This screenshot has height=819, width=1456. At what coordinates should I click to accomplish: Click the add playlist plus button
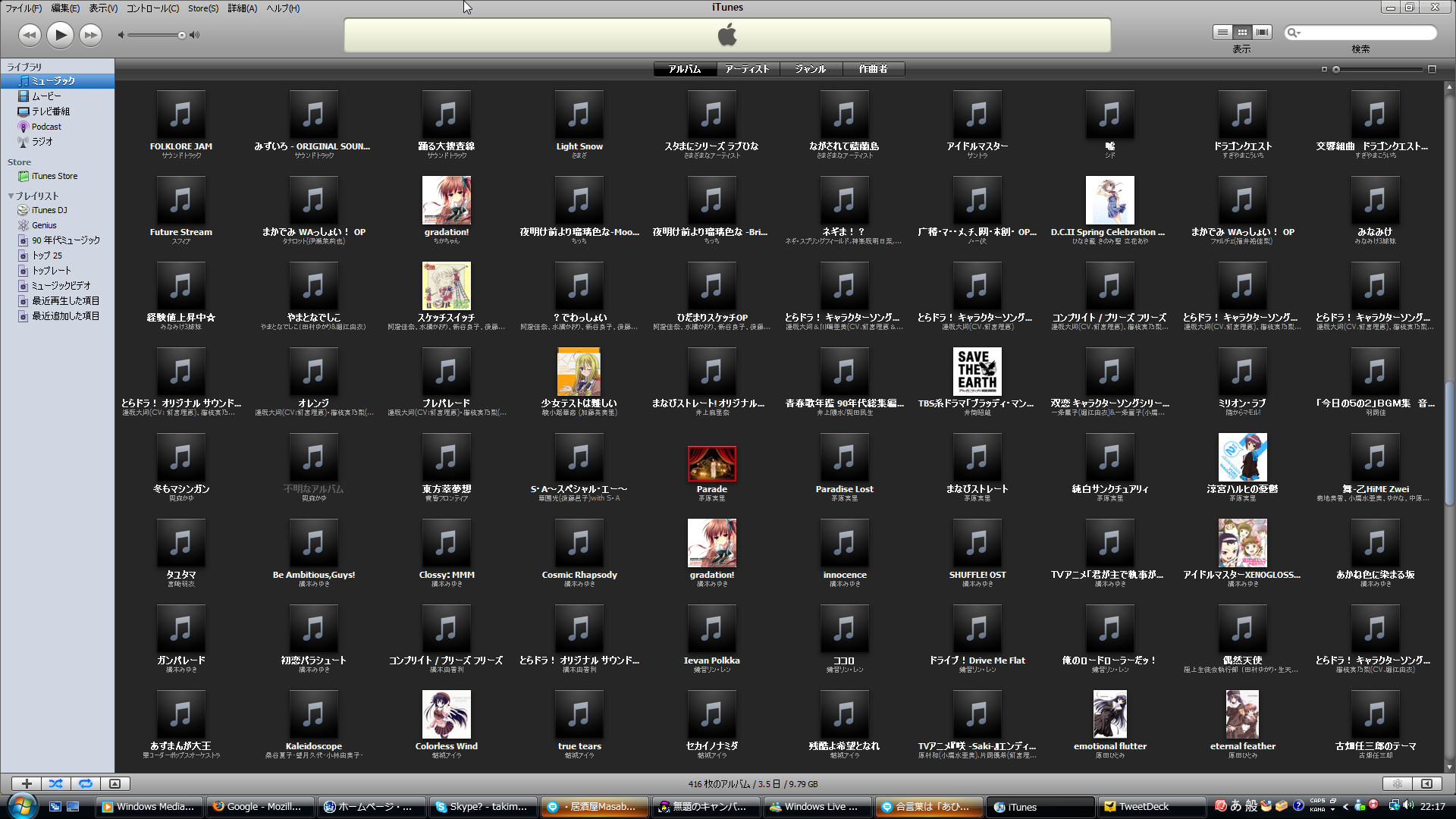(x=27, y=783)
